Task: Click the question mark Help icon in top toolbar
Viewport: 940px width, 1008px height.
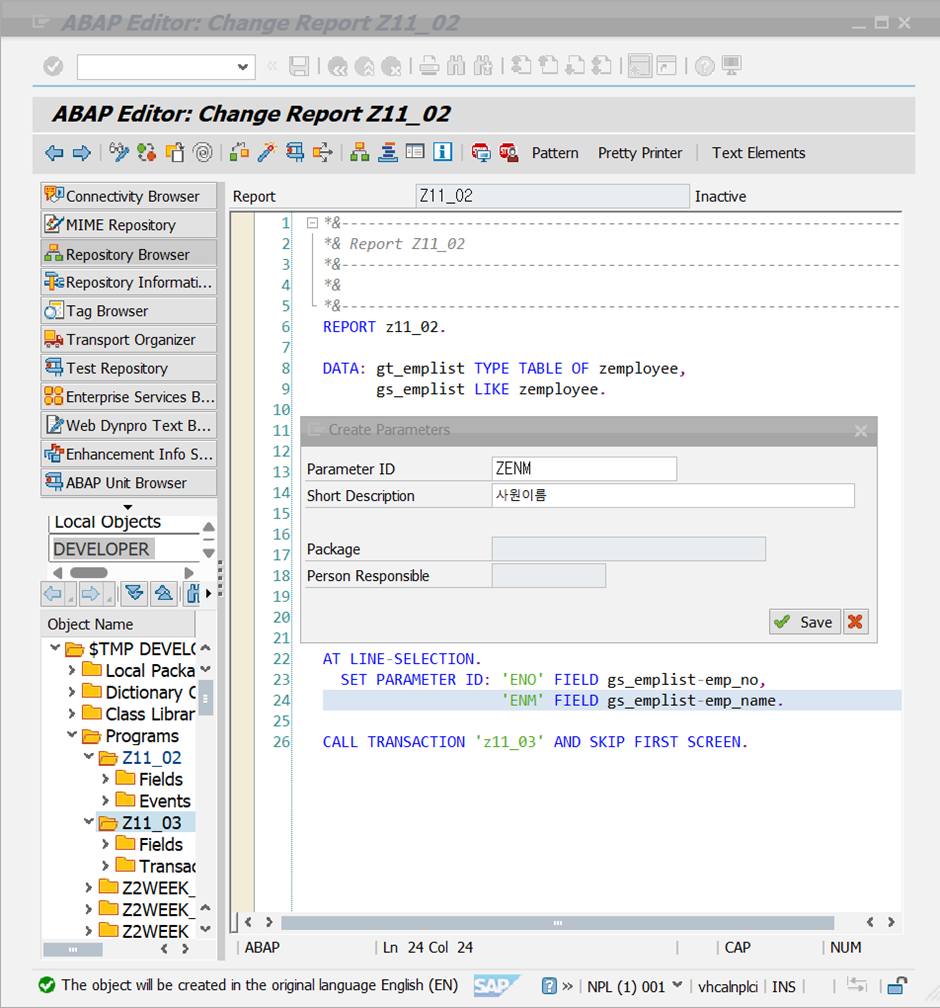Action: click(x=705, y=66)
